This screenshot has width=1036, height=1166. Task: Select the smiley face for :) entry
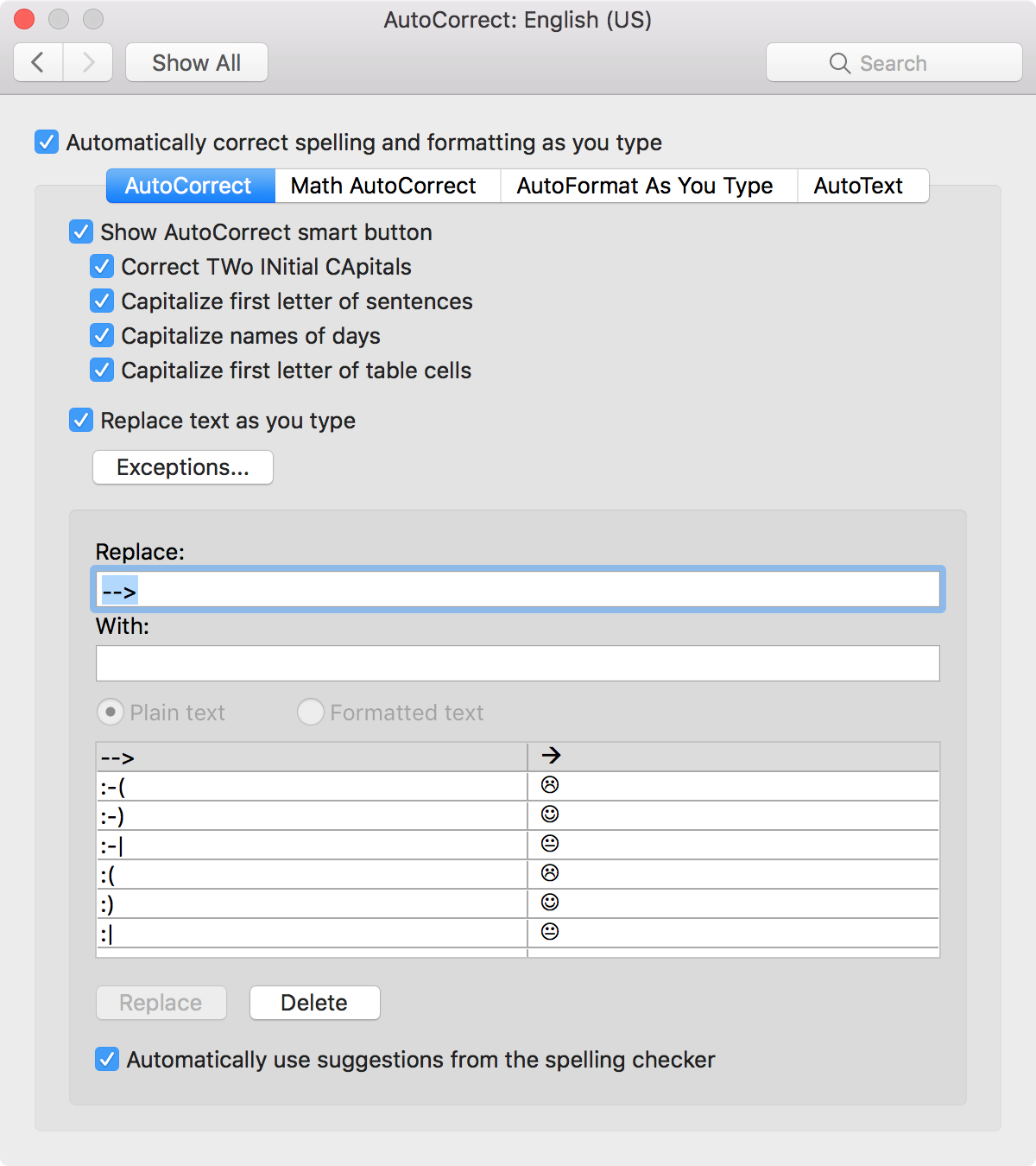[550, 903]
